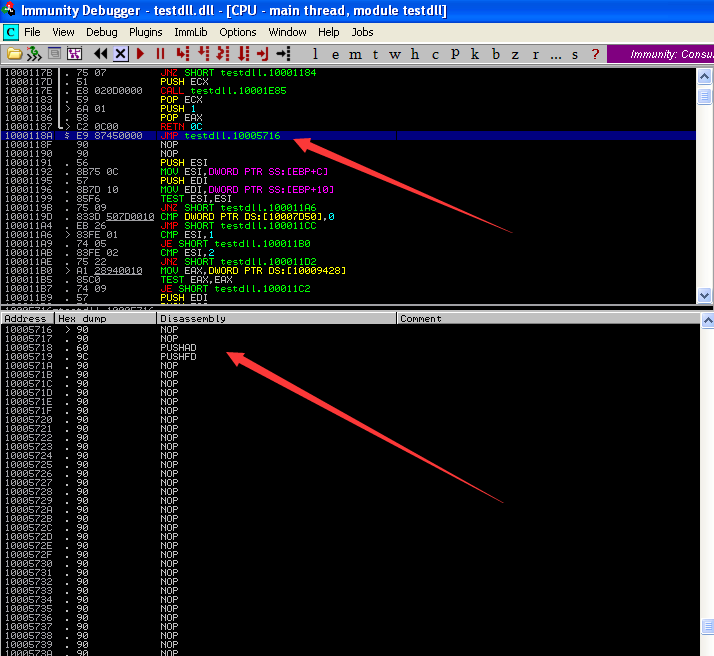This screenshot has width=714, height=656.
Task: Click the red question mark help icon
Action: [x=596, y=54]
